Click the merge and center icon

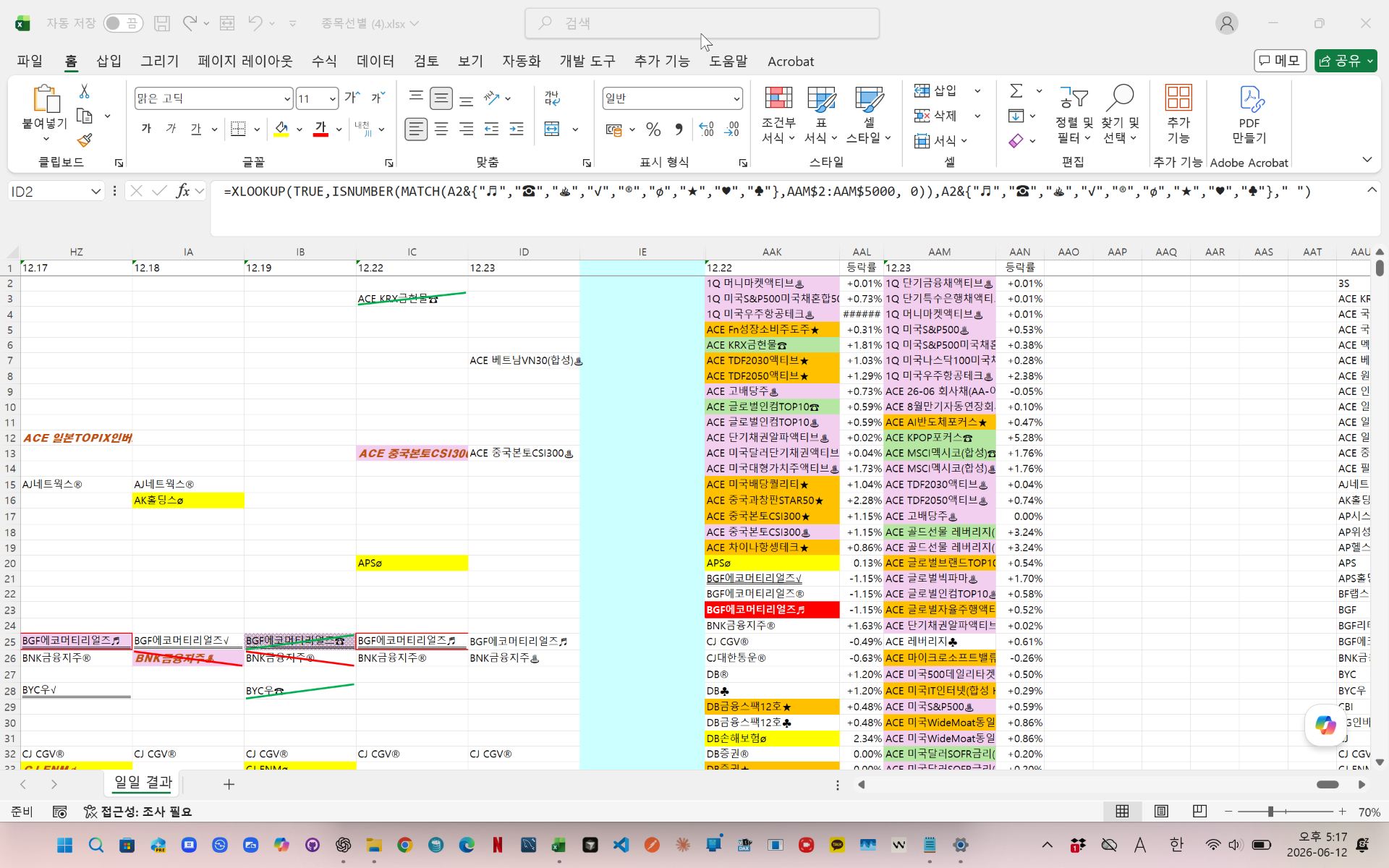tap(552, 129)
